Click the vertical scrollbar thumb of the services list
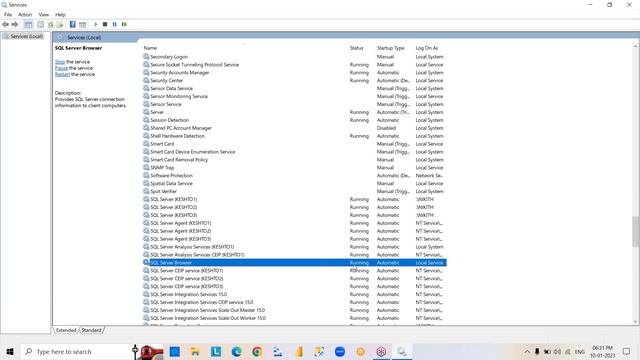Image resolution: width=640 pixels, height=360 pixels. 636,231
